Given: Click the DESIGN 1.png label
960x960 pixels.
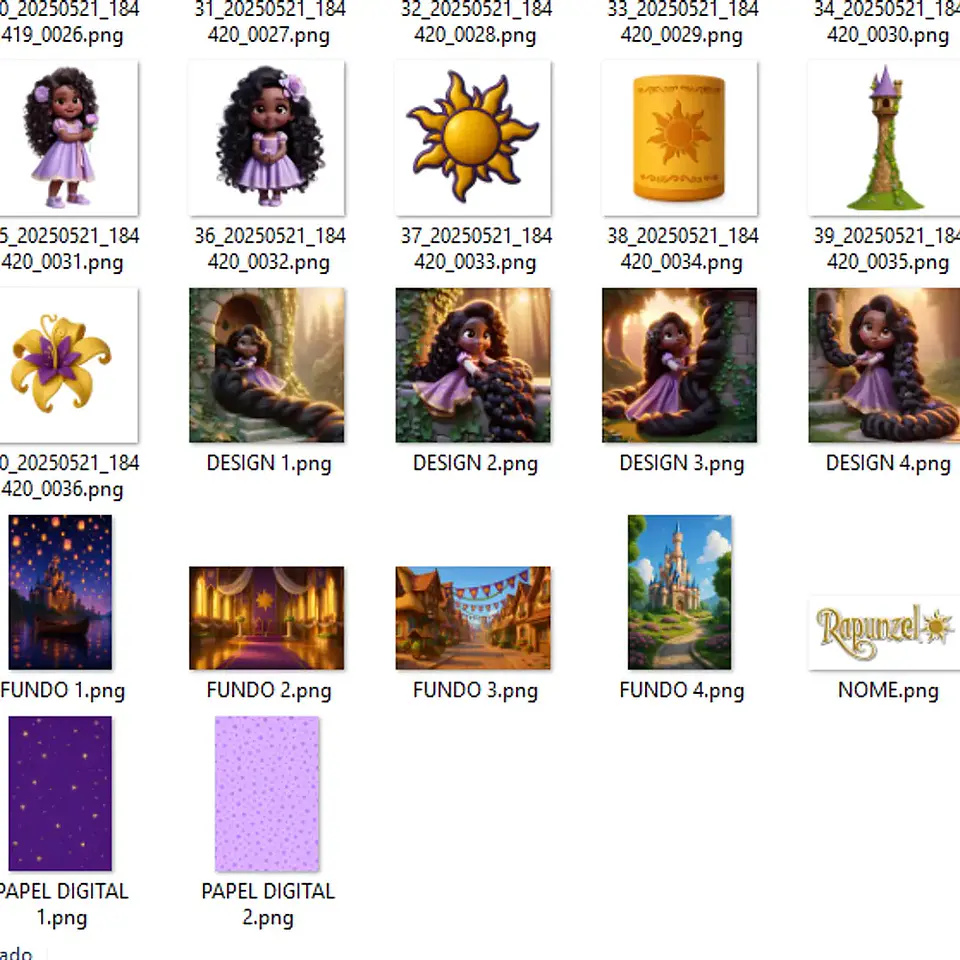Looking at the screenshot, I should (x=269, y=463).
